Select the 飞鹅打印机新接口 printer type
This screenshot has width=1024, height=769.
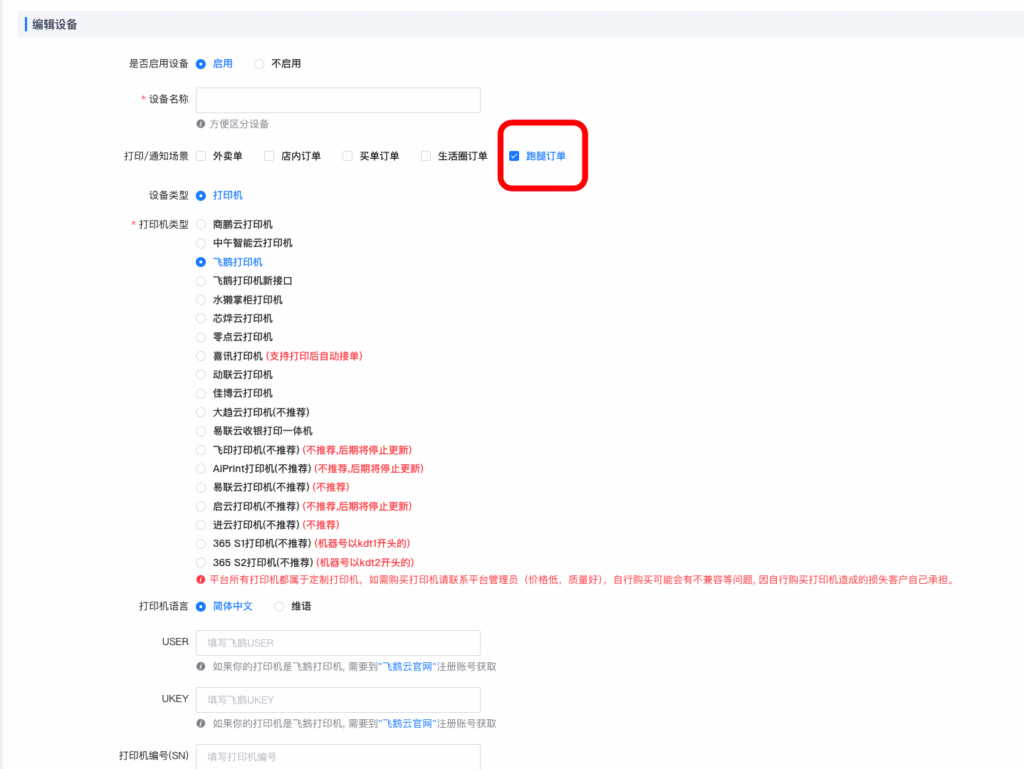click(x=200, y=280)
